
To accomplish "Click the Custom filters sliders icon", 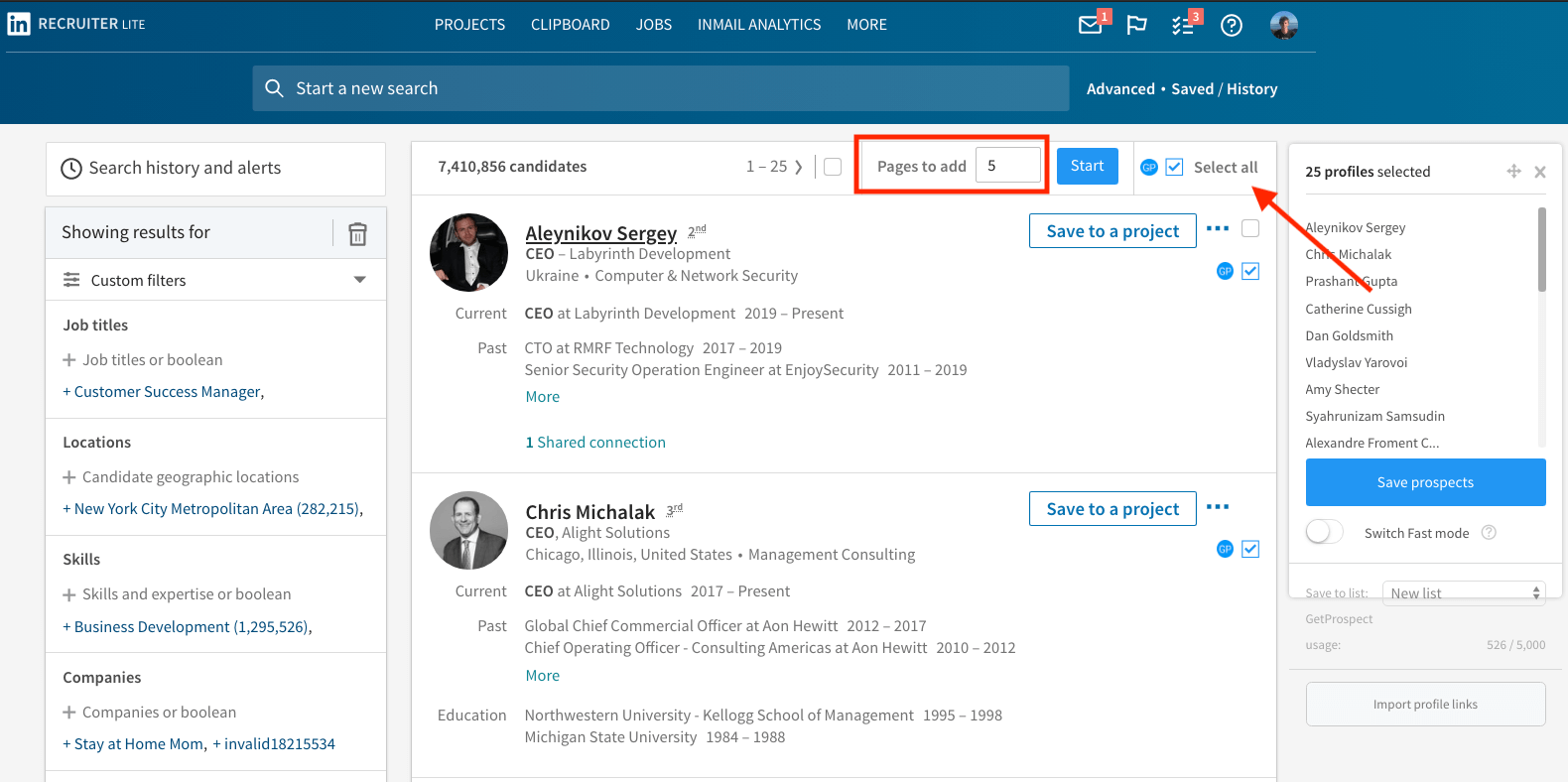I will 71,280.
